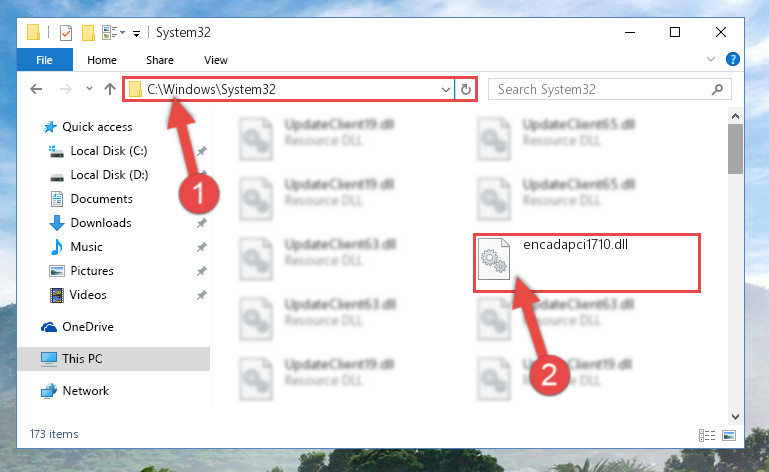The width and height of the screenshot is (769, 472).
Task: Open the File menu tab
Action: coord(44,60)
